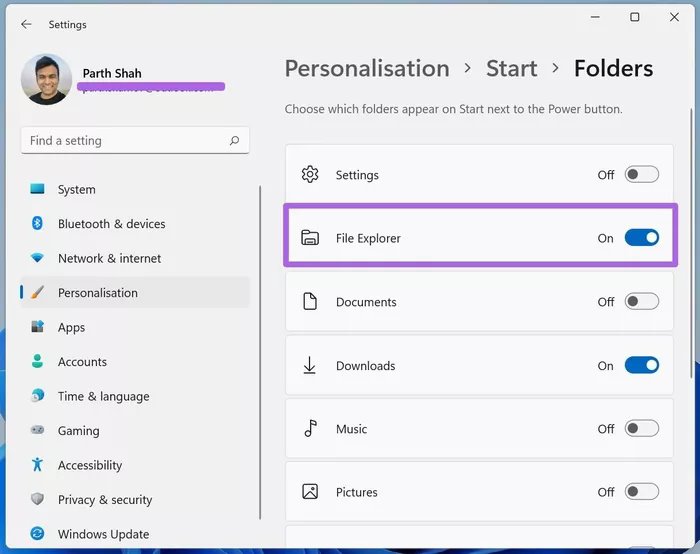Screen dimensions: 700x554
Task: Turn off the File Explorer toggle
Action: click(642, 238)
